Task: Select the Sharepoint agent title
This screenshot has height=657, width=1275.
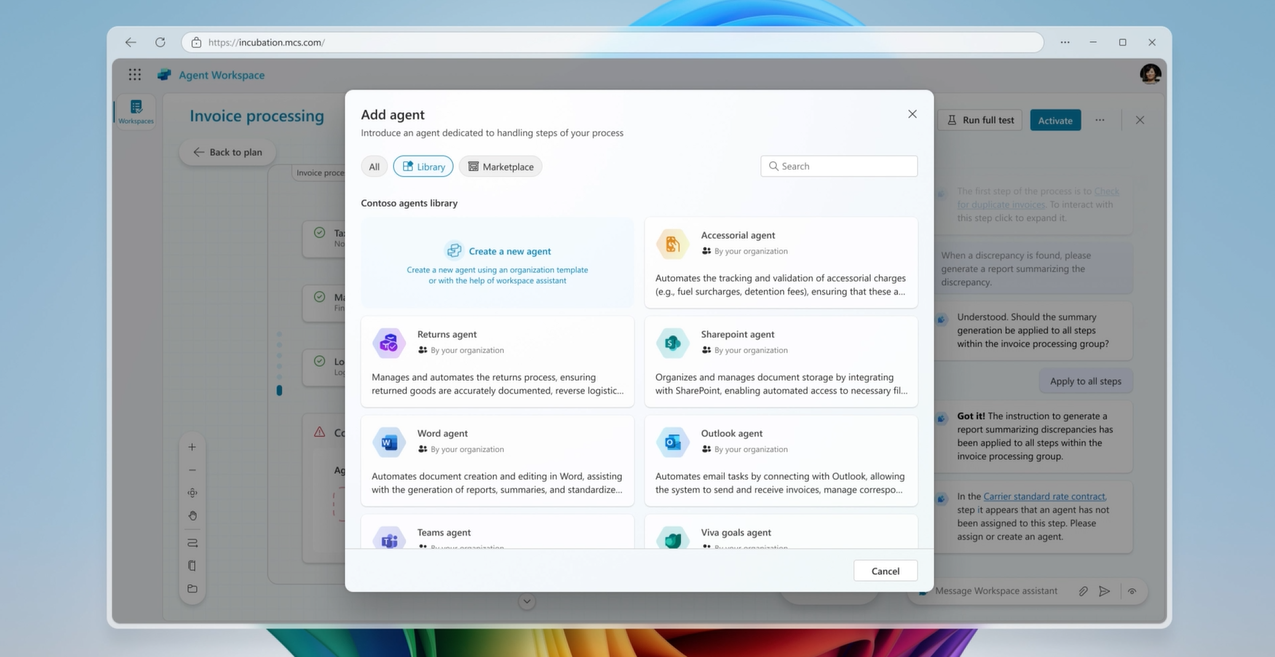Action: 738,335
